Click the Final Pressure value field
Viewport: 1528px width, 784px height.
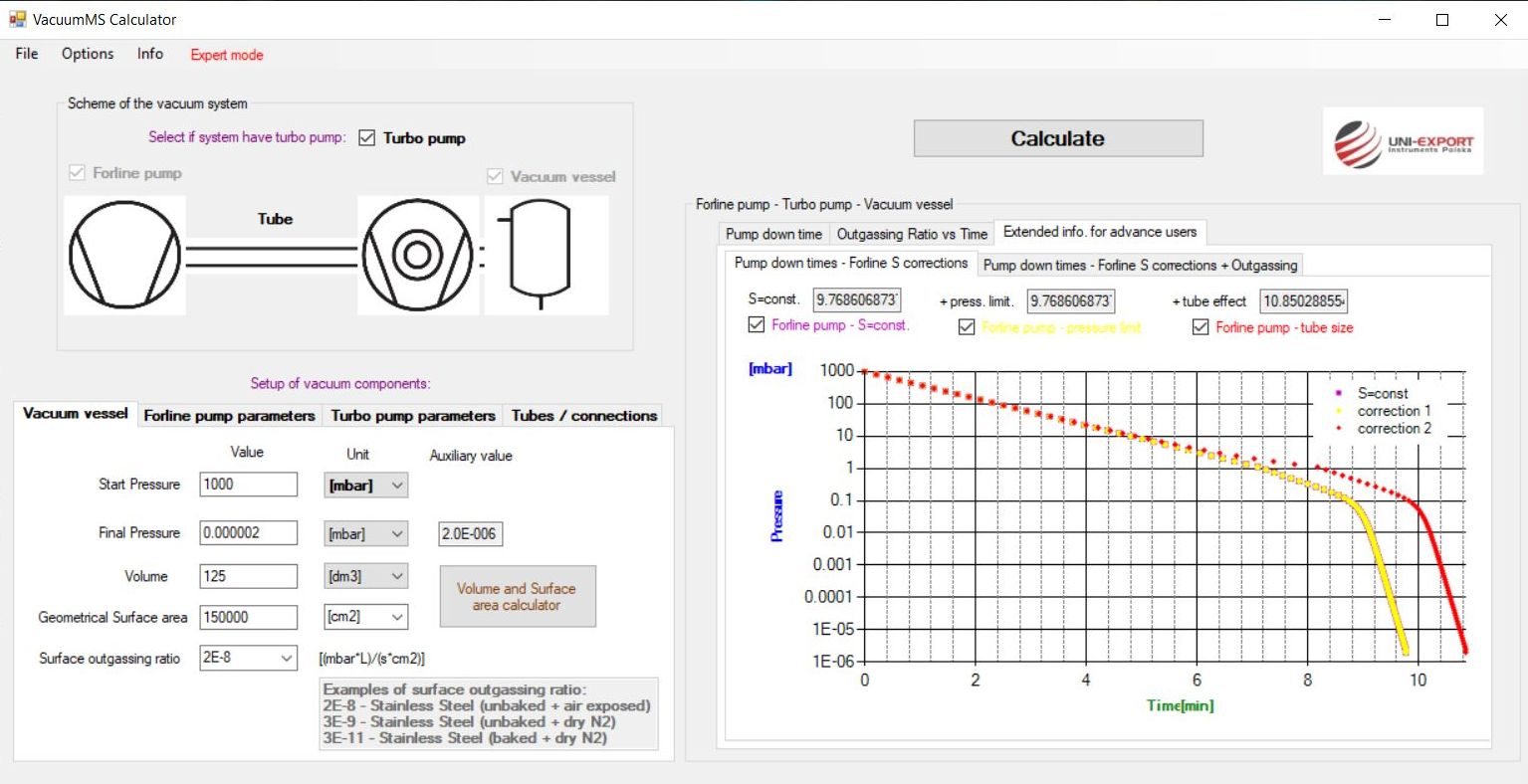coord(249,532)
